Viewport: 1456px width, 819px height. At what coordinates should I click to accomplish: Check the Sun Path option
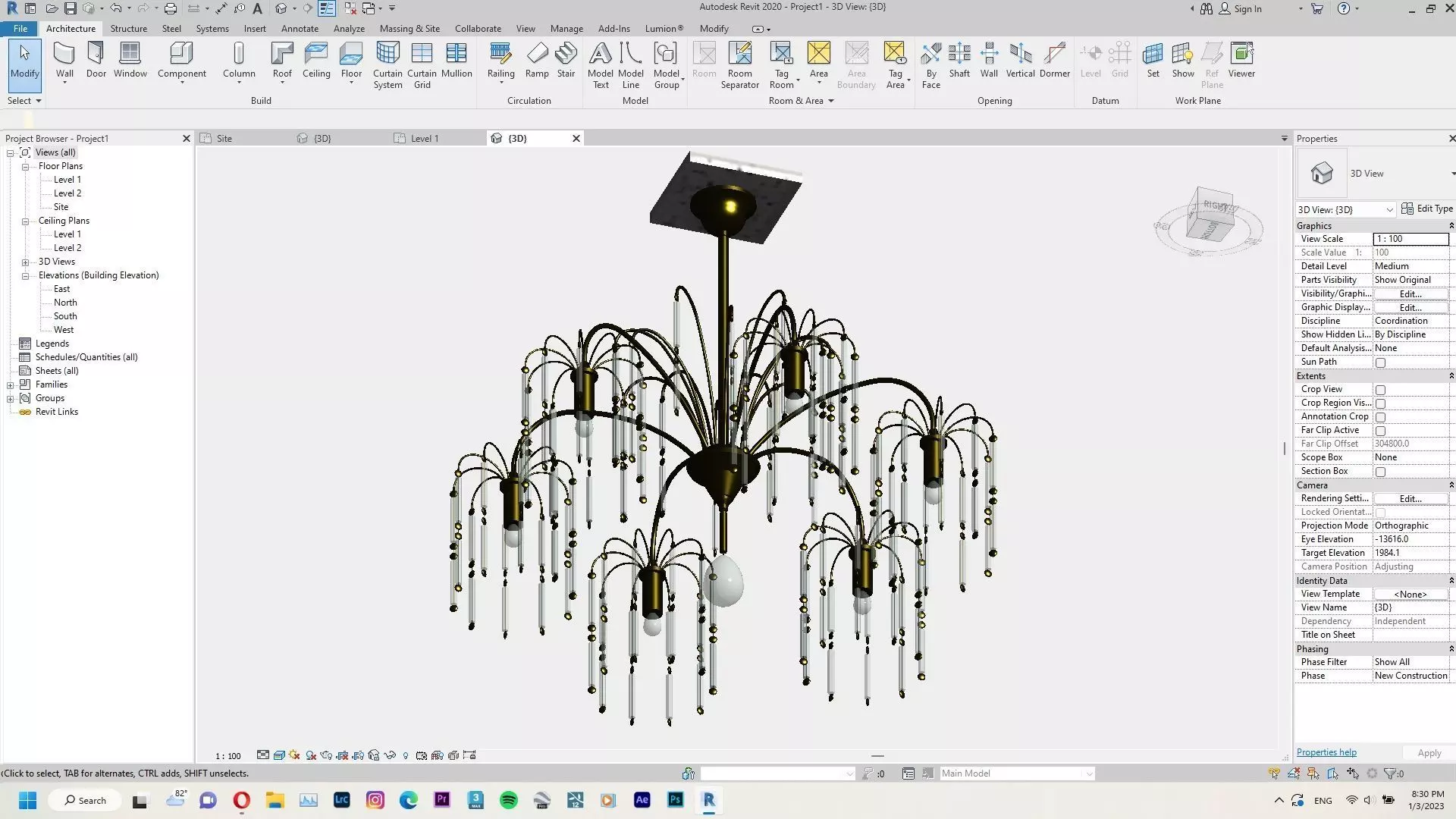(x=1380, y=362)
